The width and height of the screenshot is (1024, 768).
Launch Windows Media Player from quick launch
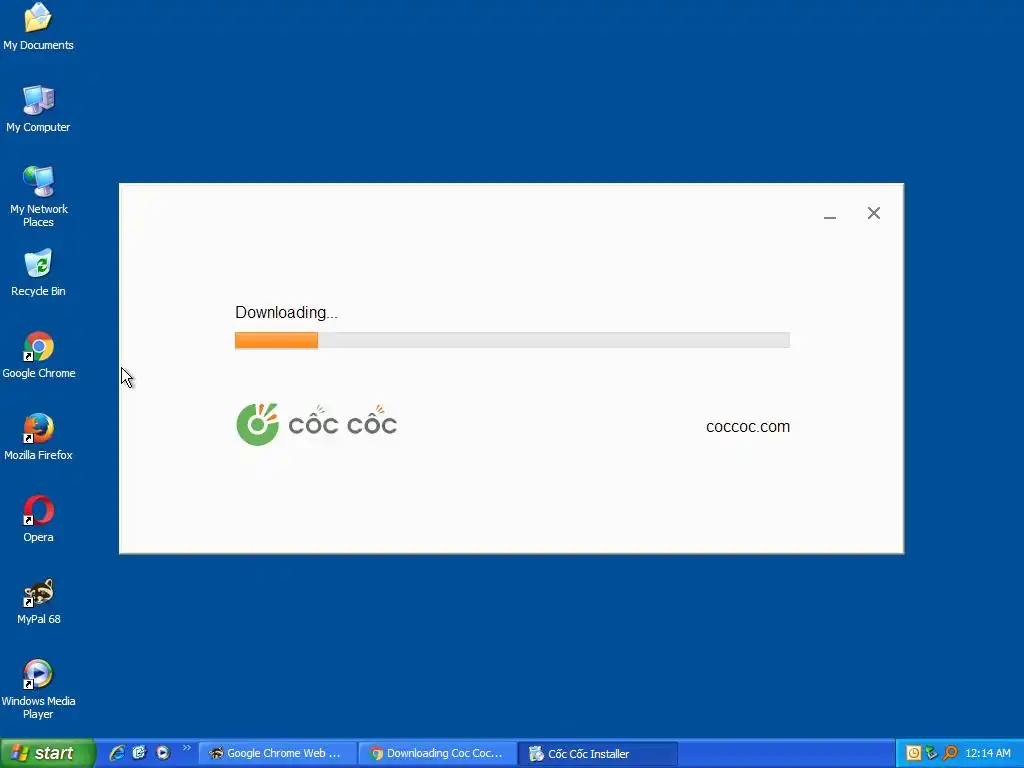(x=163, y=753)
